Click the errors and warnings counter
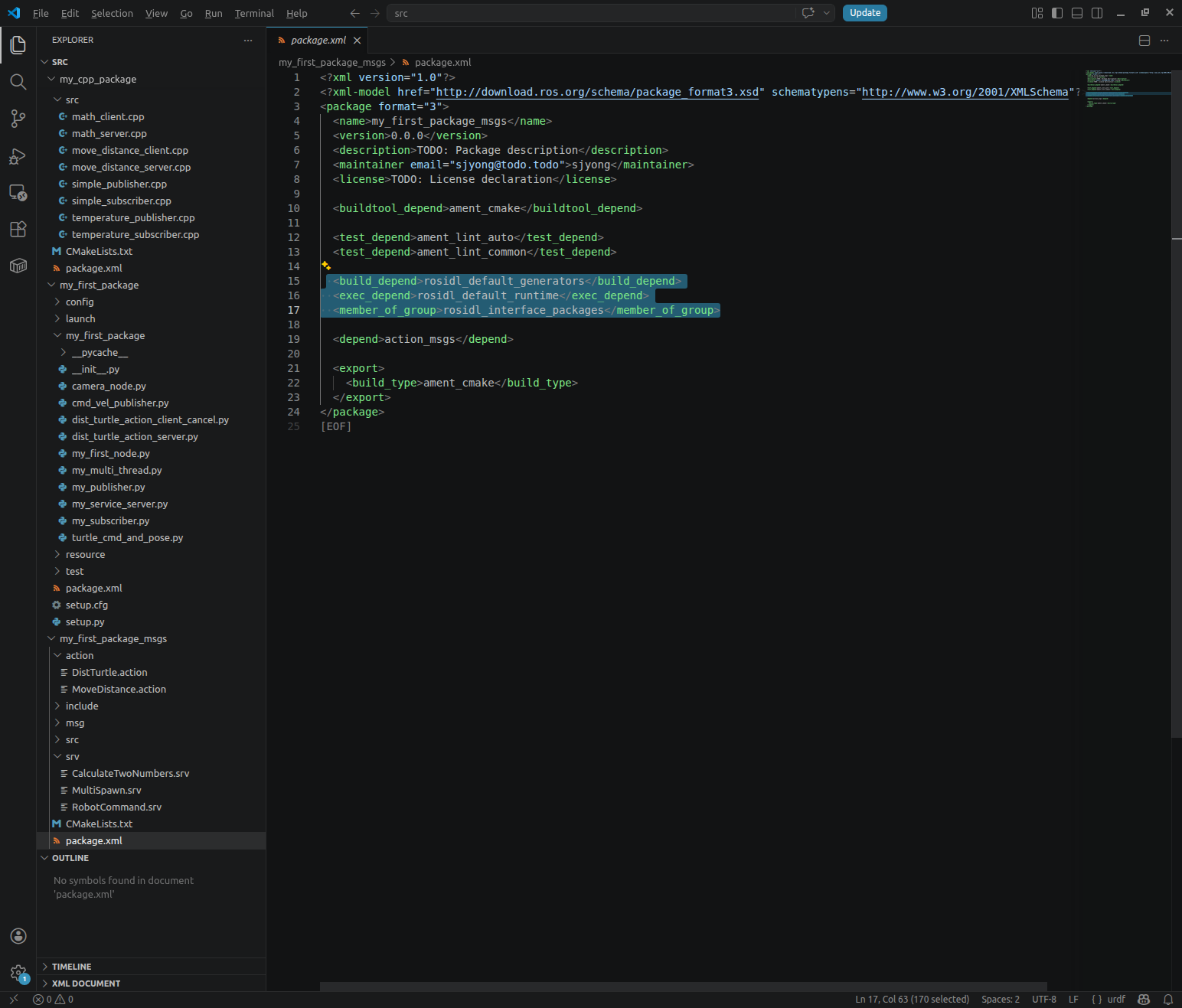Viewport: 1182px width, 1008px height. pos(53,999)
